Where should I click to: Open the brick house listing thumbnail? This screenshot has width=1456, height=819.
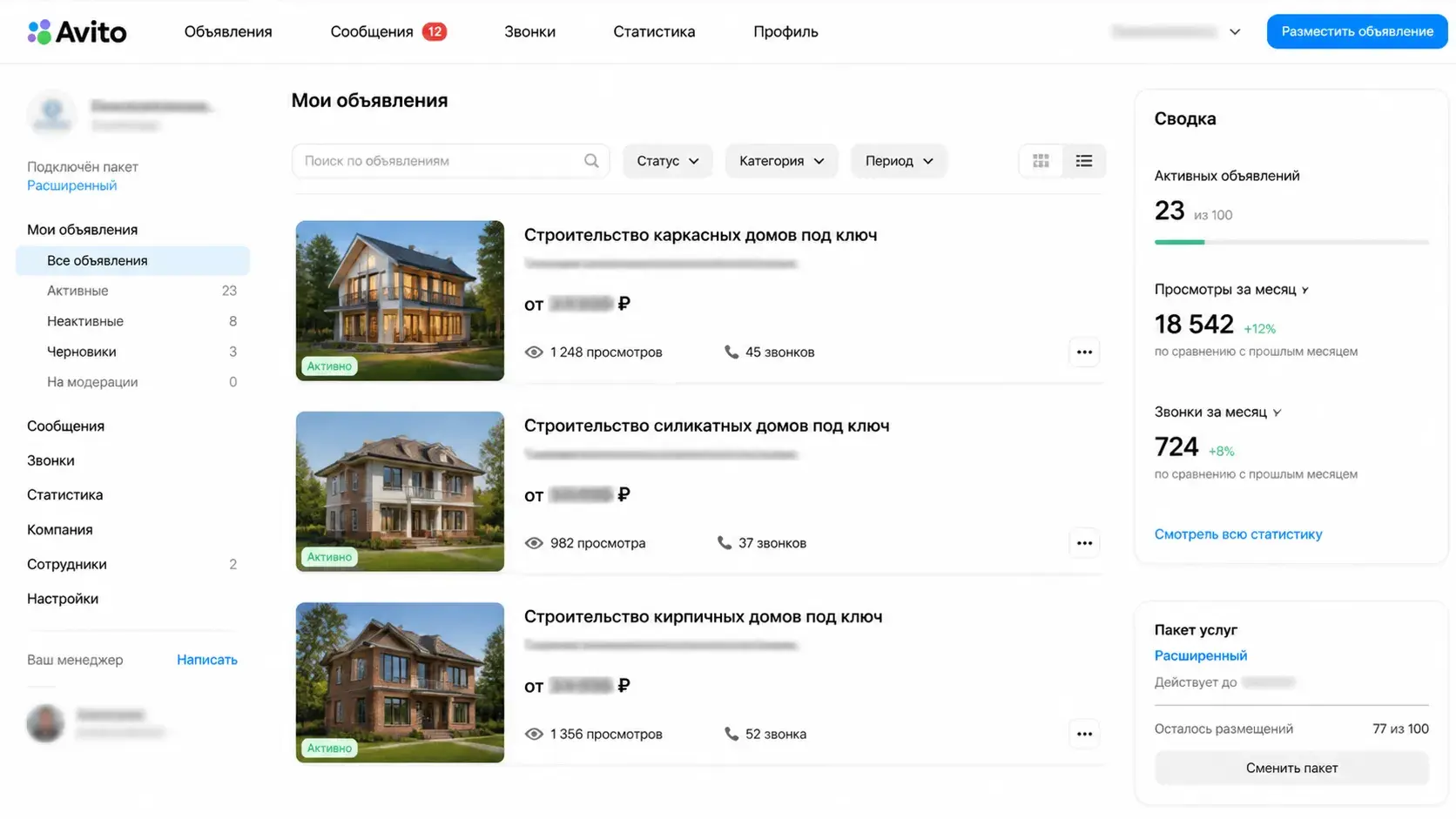point(400,682)
